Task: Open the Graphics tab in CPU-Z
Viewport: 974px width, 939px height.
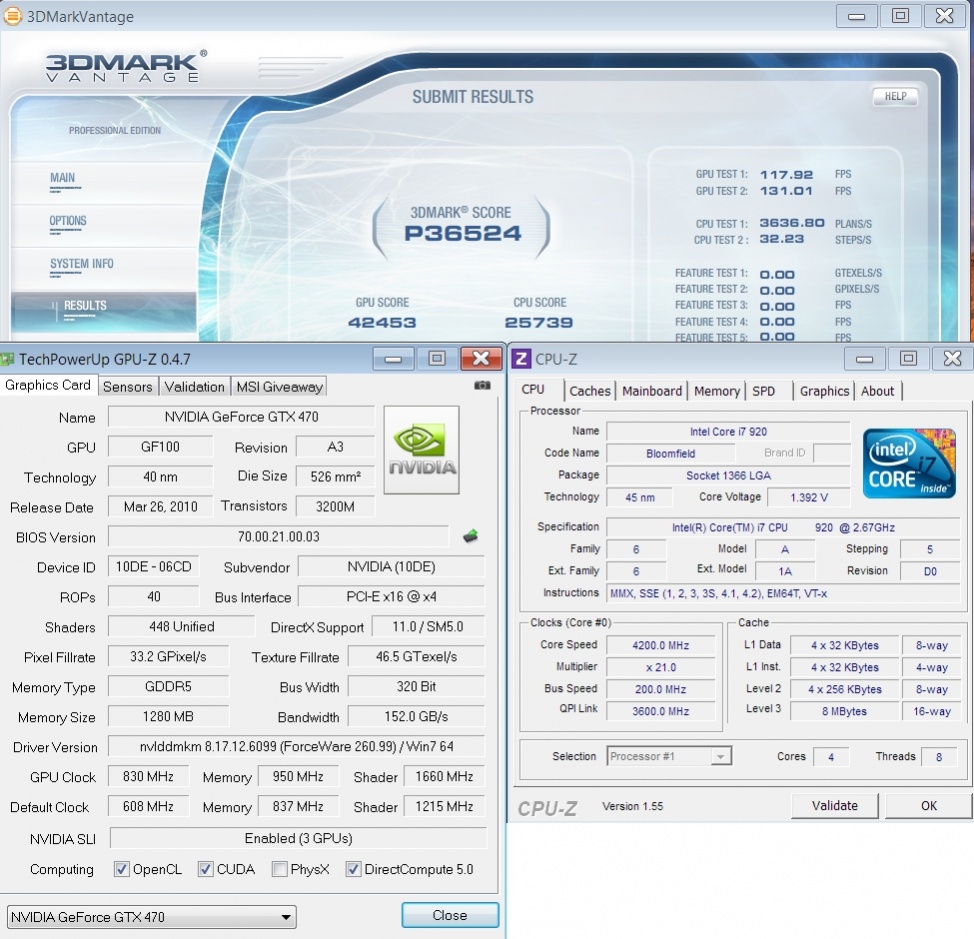Action: coord(824,391)
